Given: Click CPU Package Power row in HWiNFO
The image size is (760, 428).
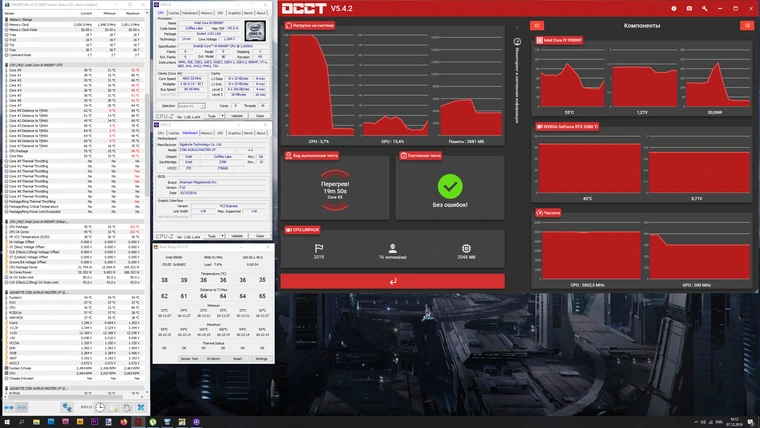Looking at the screenshot, I should pos(73,267).
